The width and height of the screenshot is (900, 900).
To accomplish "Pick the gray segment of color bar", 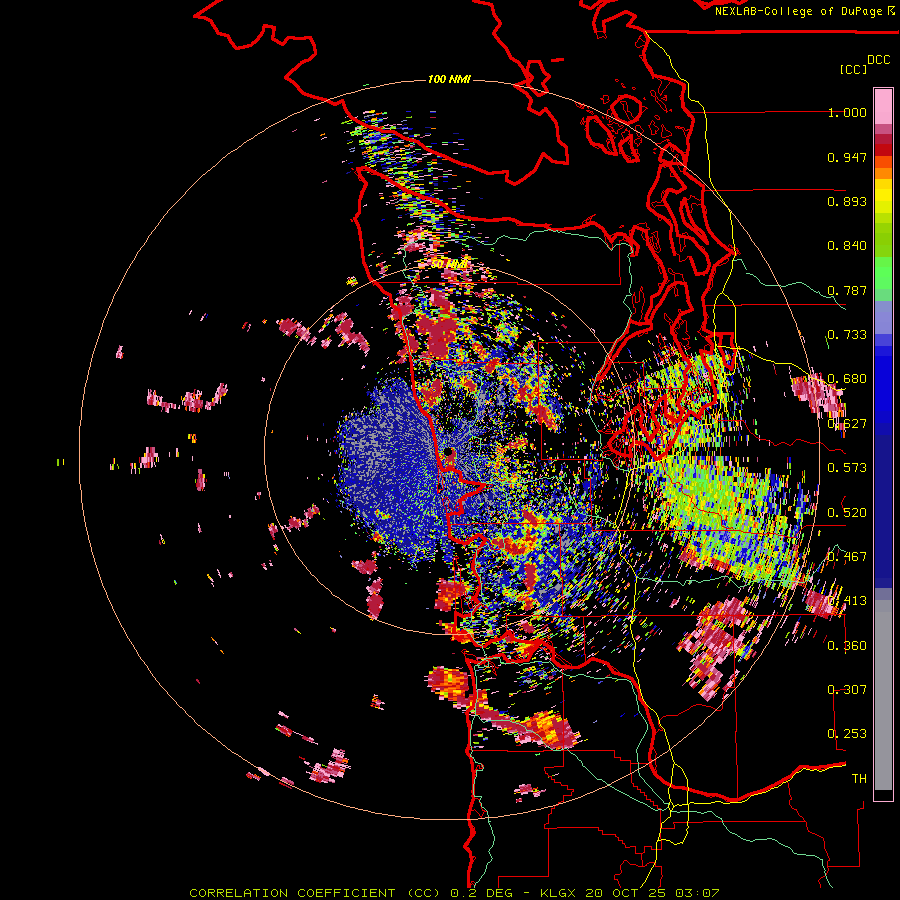I will click(883, 695).
